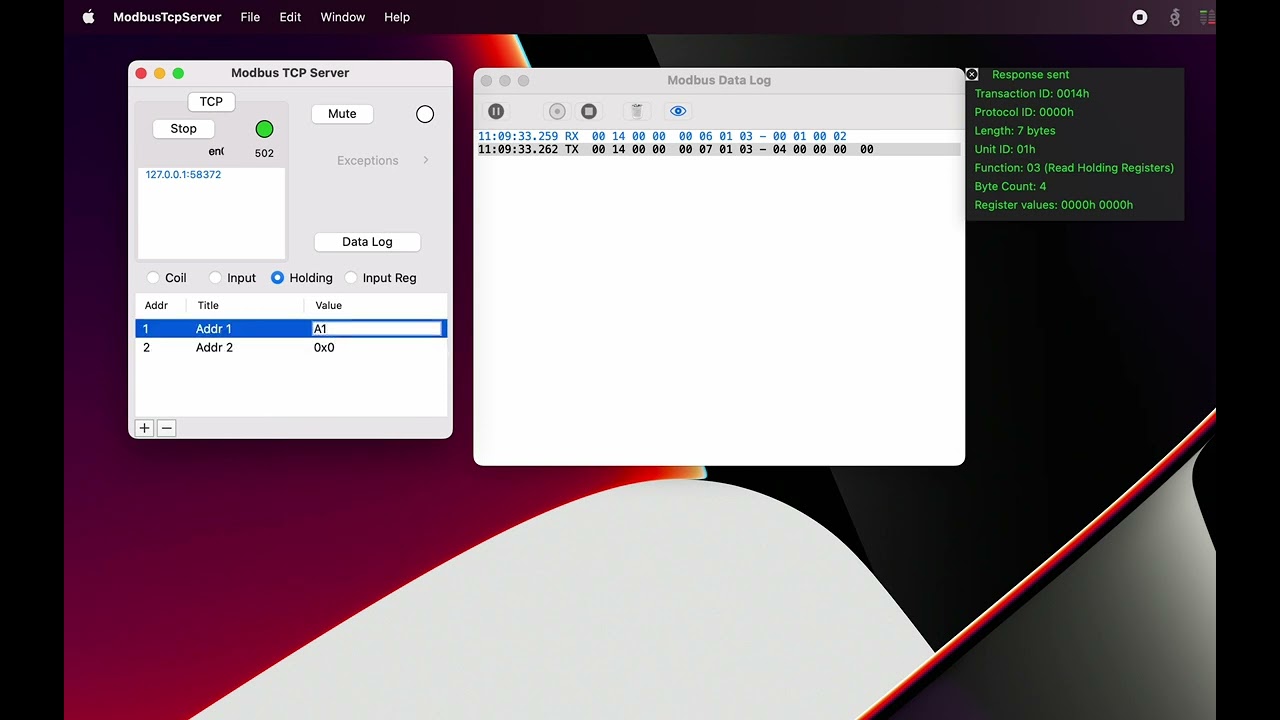Click the 0x0 value of Addr 2

click(324, 348)
